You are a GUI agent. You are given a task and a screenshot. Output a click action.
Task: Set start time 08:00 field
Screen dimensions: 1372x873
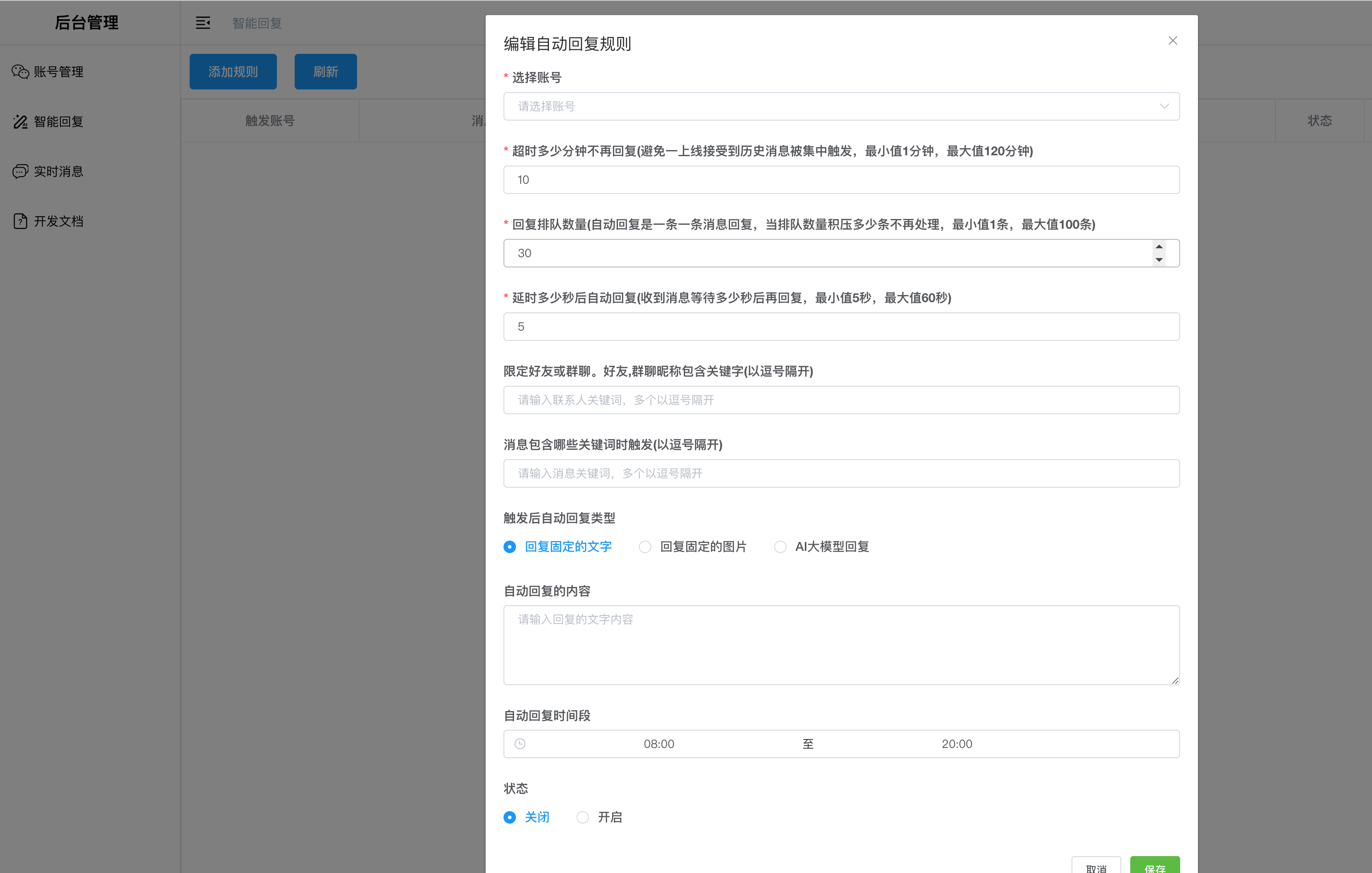(x=659, y=744)
